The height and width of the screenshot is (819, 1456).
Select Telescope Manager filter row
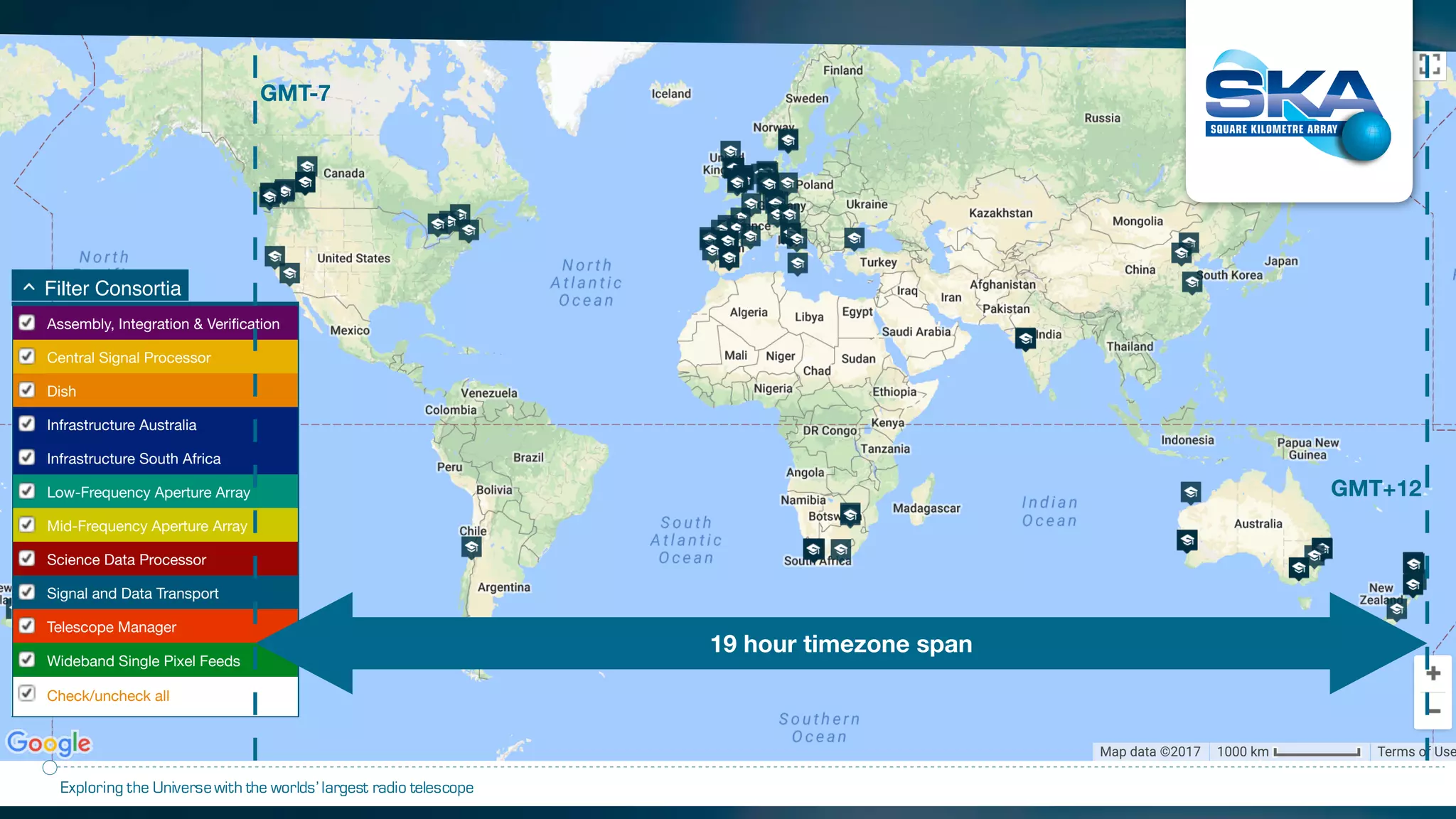click(112, 627)
